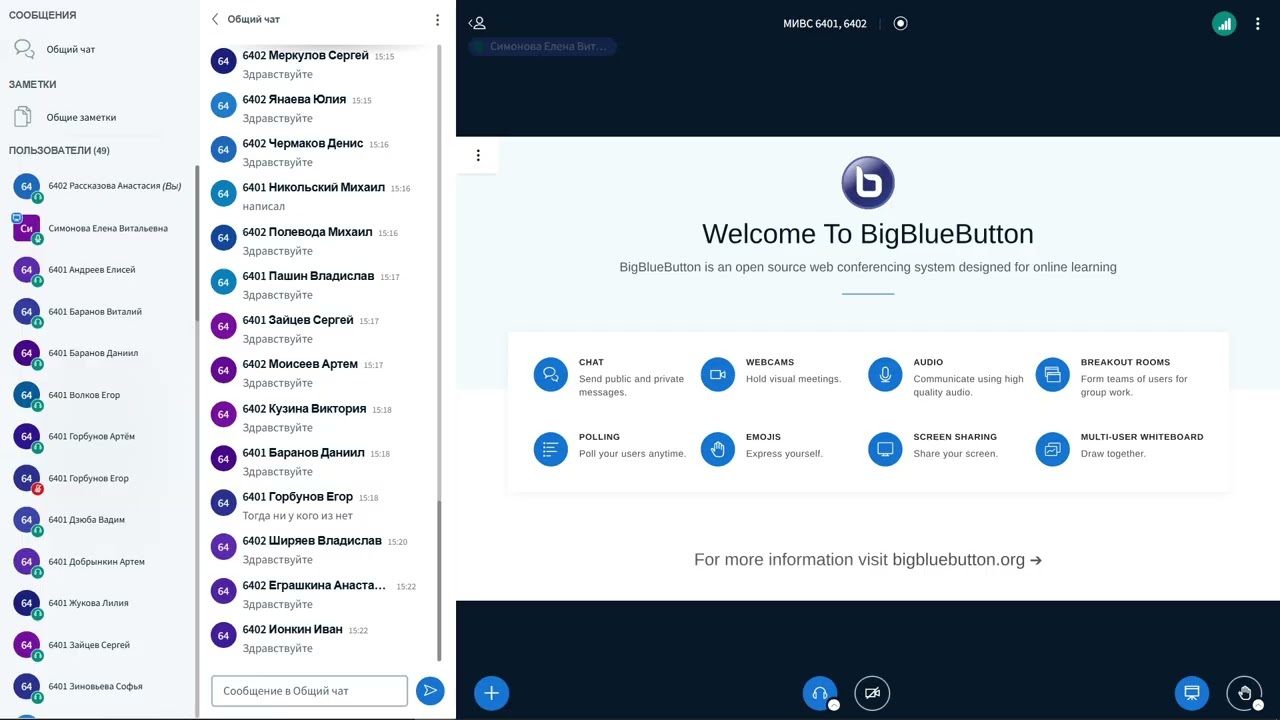This screenshot has width=1280, height=720.
Task: Select user 6401 Волков Егор
Action: [x=100, y=395]
